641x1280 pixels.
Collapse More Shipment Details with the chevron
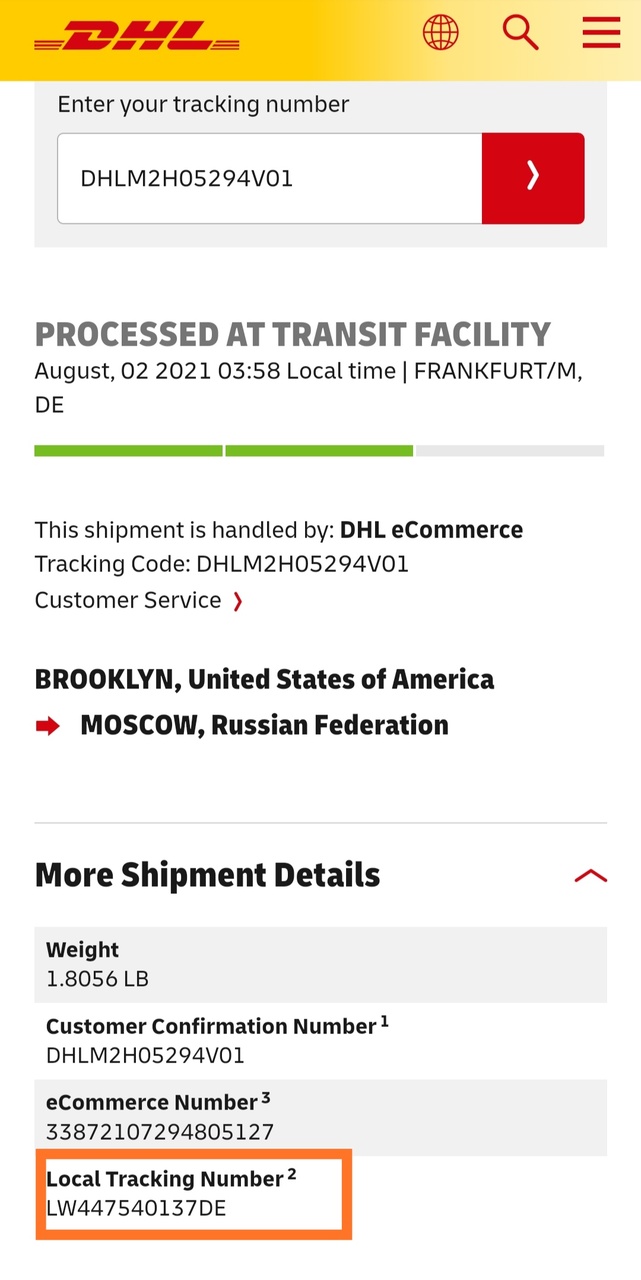click(x=590, y=876)
